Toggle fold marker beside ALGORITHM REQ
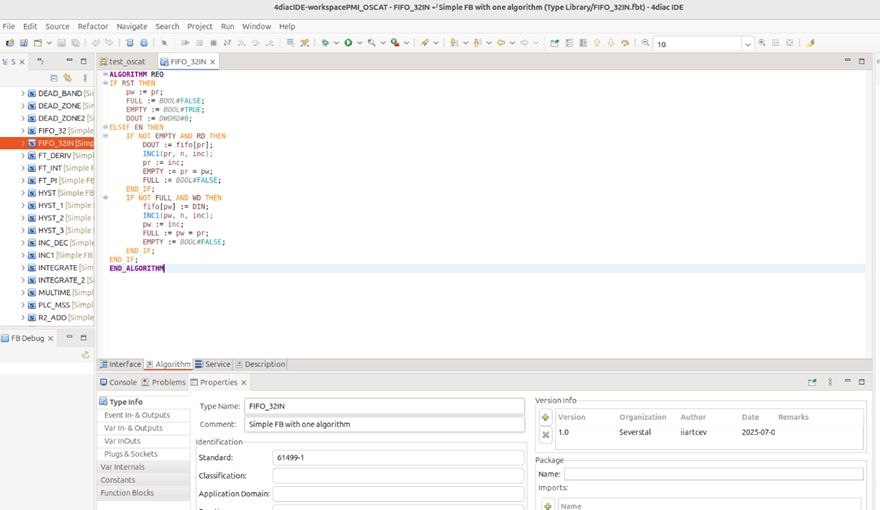 pyautogui.click(x=106, y=74)
